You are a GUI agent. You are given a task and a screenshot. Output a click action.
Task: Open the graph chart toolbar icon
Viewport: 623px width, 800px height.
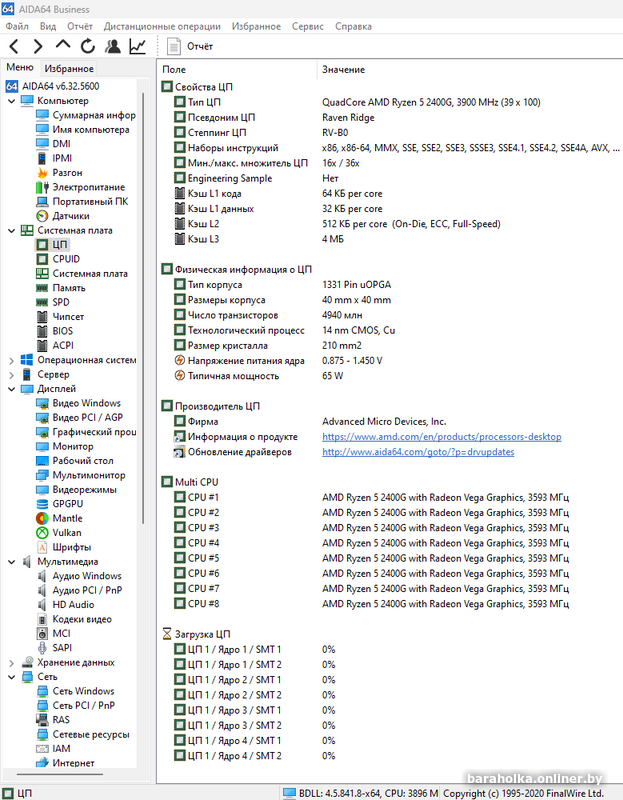click(x=137, y=46)
